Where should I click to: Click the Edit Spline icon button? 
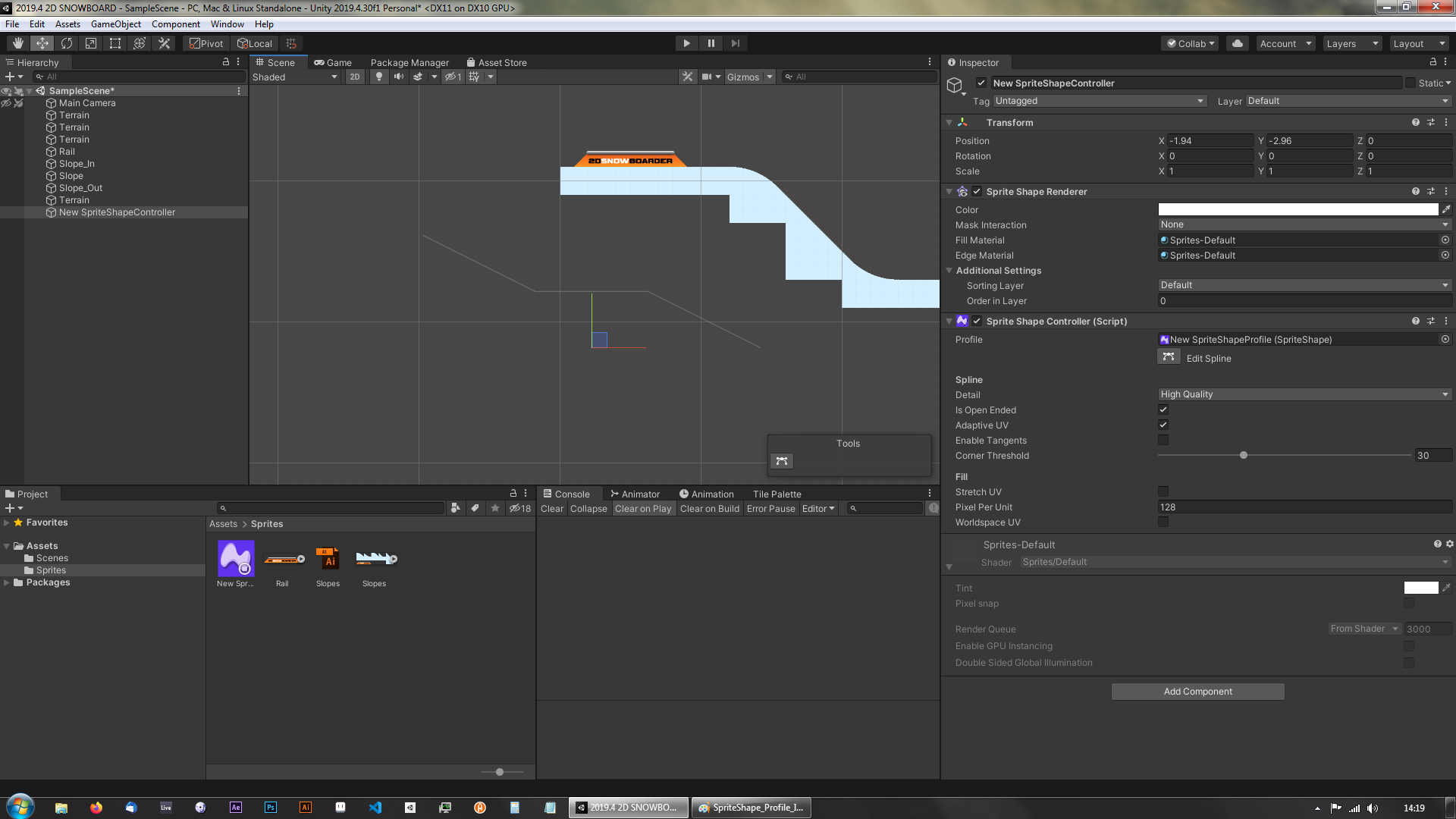(1169, 358)
